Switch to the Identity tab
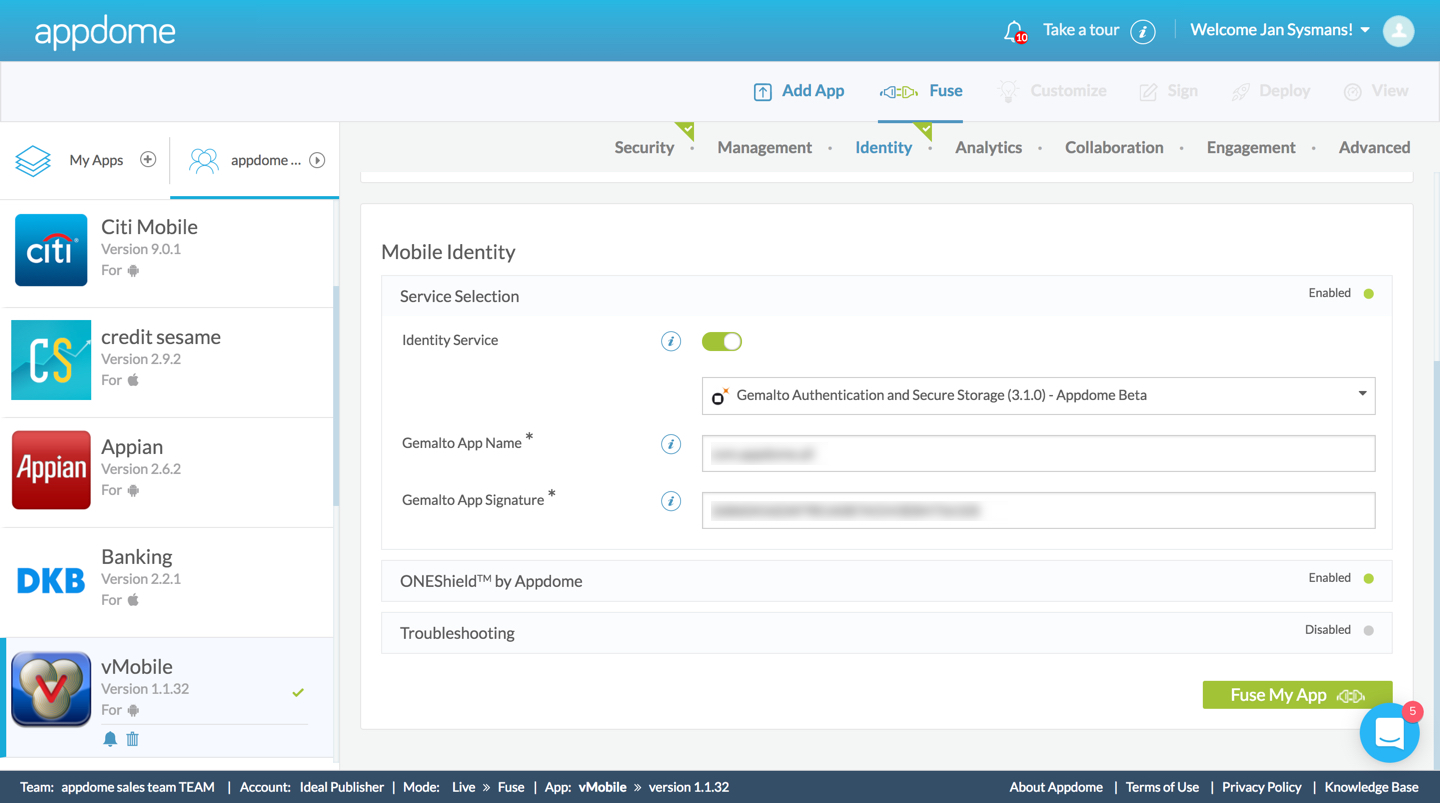Screen dimensions: 1440x803 (883, 147)
